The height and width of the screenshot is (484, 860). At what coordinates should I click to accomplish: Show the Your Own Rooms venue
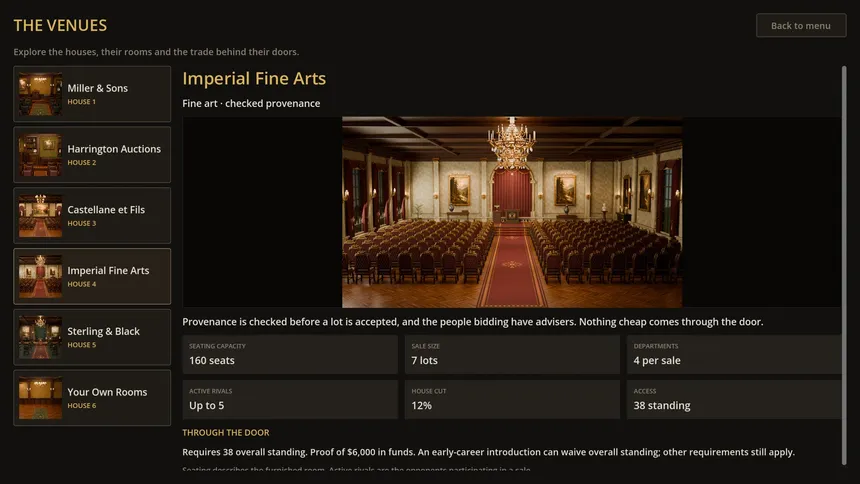(92, 398)
